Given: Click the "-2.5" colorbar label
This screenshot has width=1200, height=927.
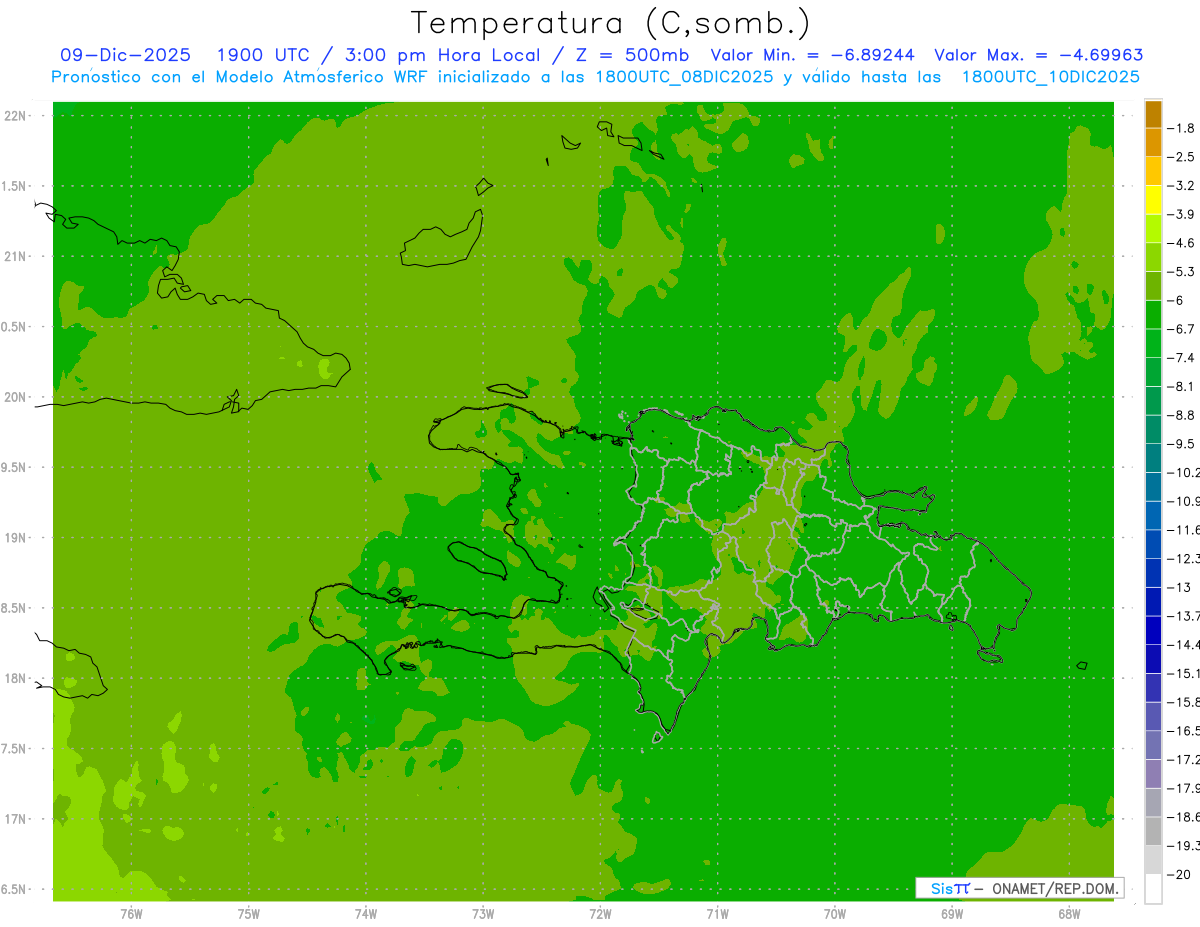Looking at the screenshot, I should pos(1181,157).
